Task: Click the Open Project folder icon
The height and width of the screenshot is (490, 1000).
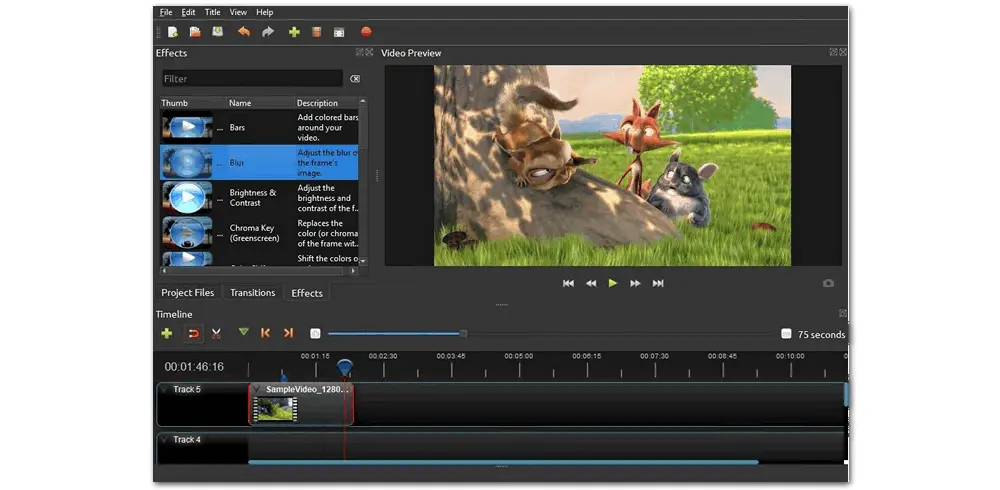Action: coord(195,32)
